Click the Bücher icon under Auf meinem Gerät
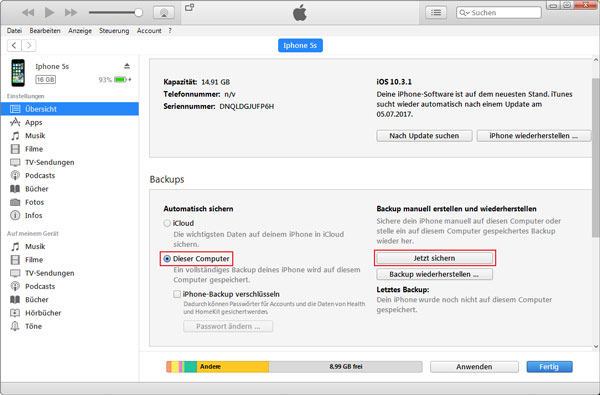600x395 pixels. [15, 299]
